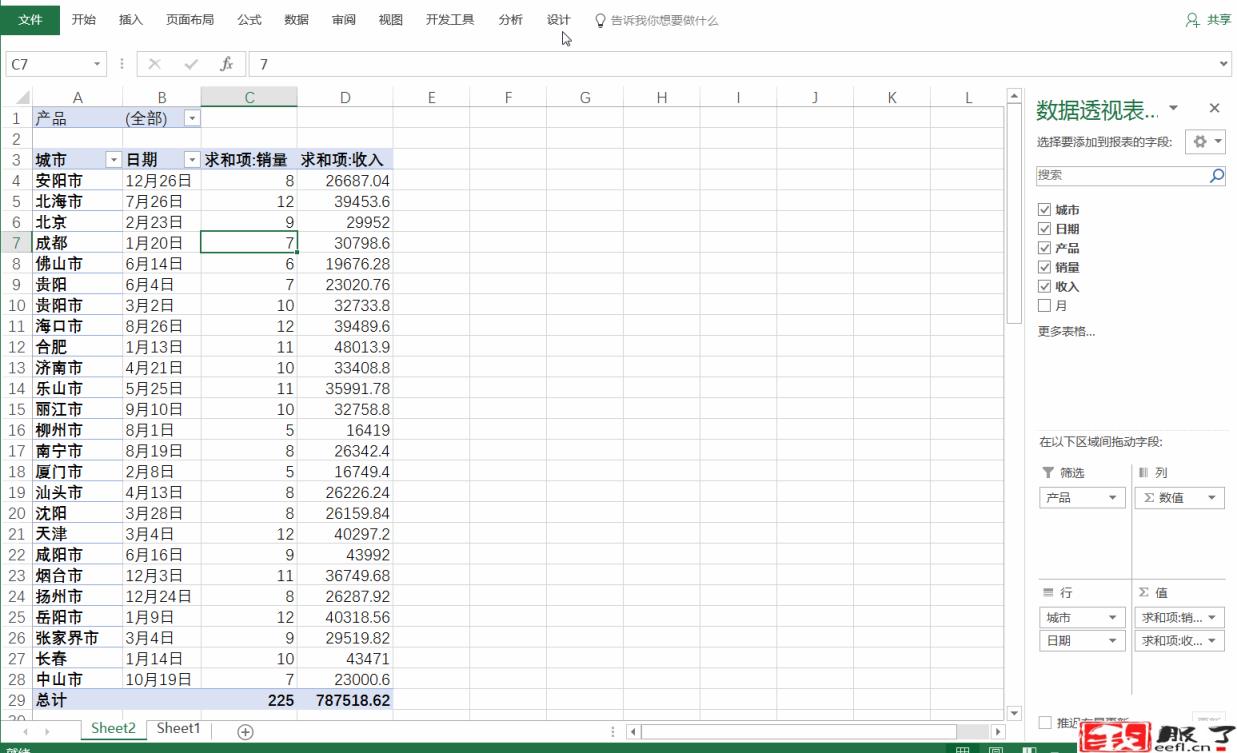Expand the 产品 (全部) filter dropdown in B1
Screen dimensions: 1237x753
pyautogui.click(x=192, y=118)
